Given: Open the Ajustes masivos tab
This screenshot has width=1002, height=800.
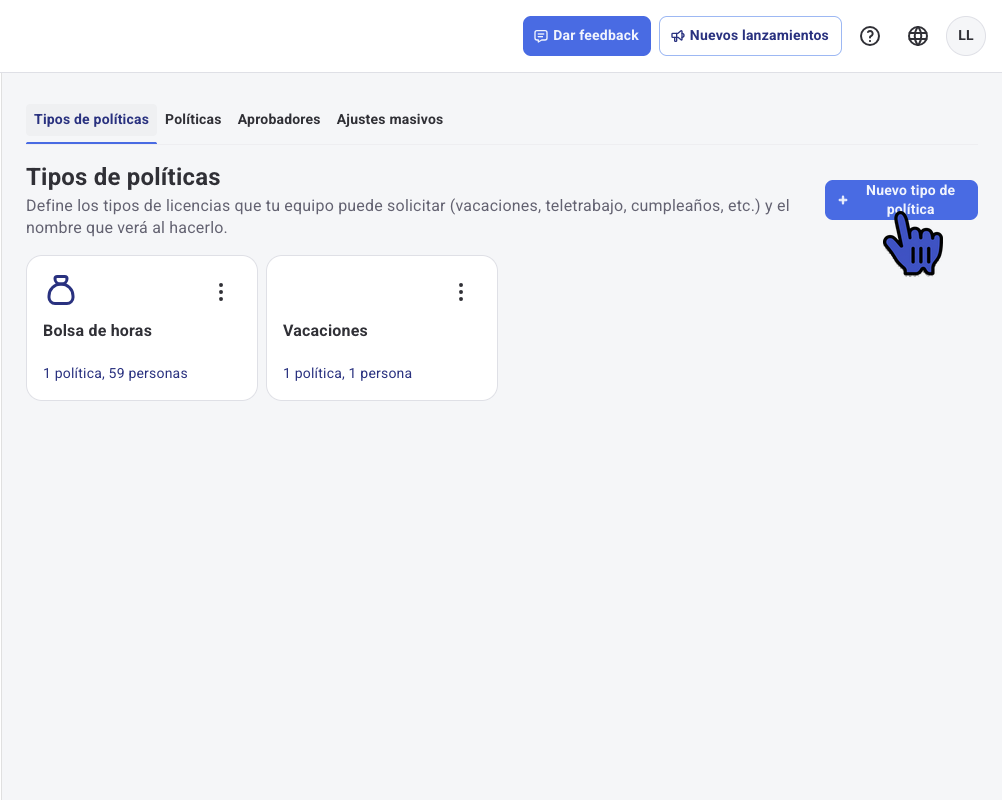Looking at the screenshot, I should pyautogui.click(x=390, y=119).
